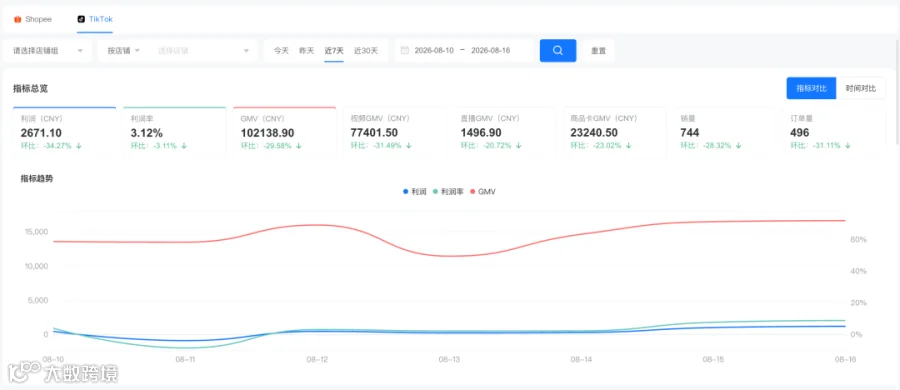Edit the end date 2026-08-16
The width and height of the screenshot is (900, 390).
pos(491,51)
